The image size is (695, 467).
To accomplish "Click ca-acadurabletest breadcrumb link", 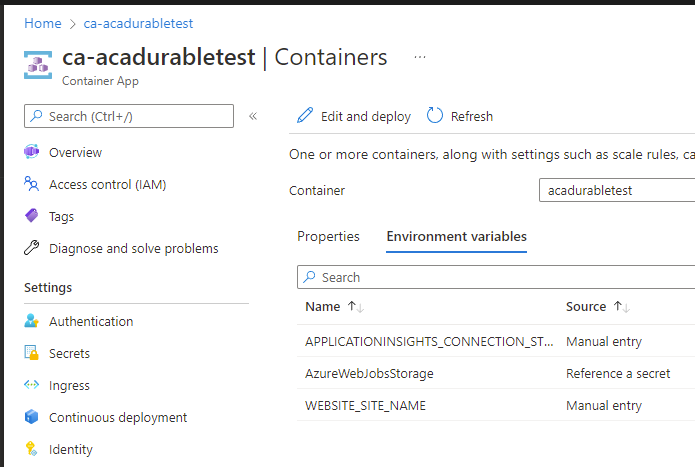I will (x=138, y=23).
